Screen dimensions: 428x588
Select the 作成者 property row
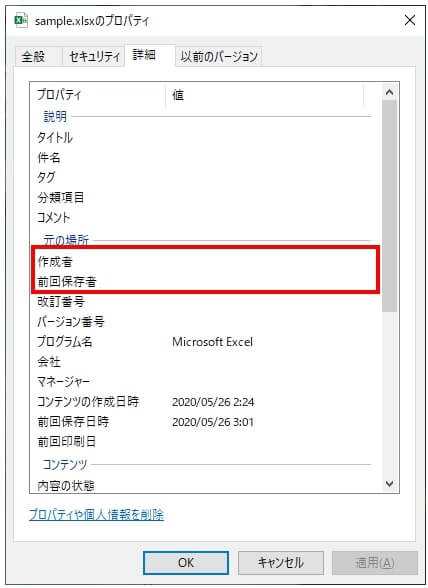(206, 261)
